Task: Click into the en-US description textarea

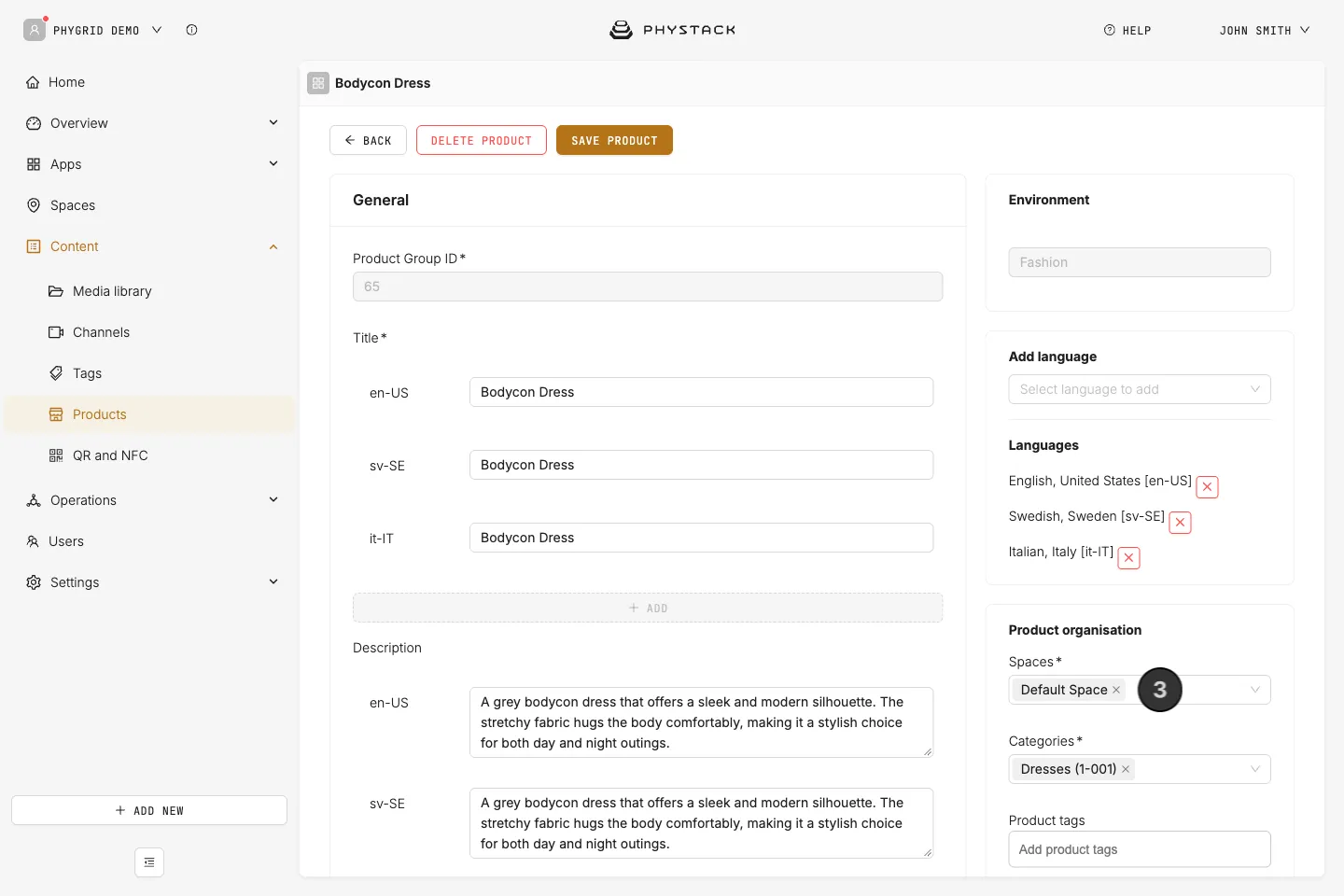Action: (x=701, y=722)
